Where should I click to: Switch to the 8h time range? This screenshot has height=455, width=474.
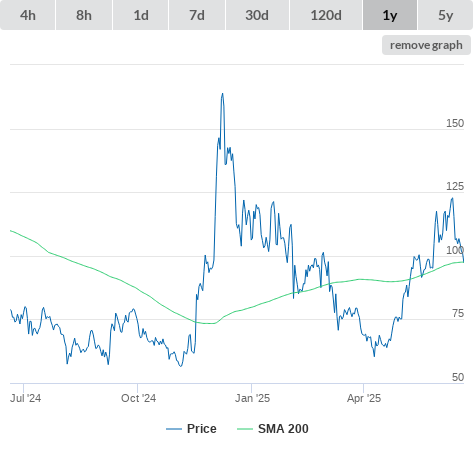84,15
